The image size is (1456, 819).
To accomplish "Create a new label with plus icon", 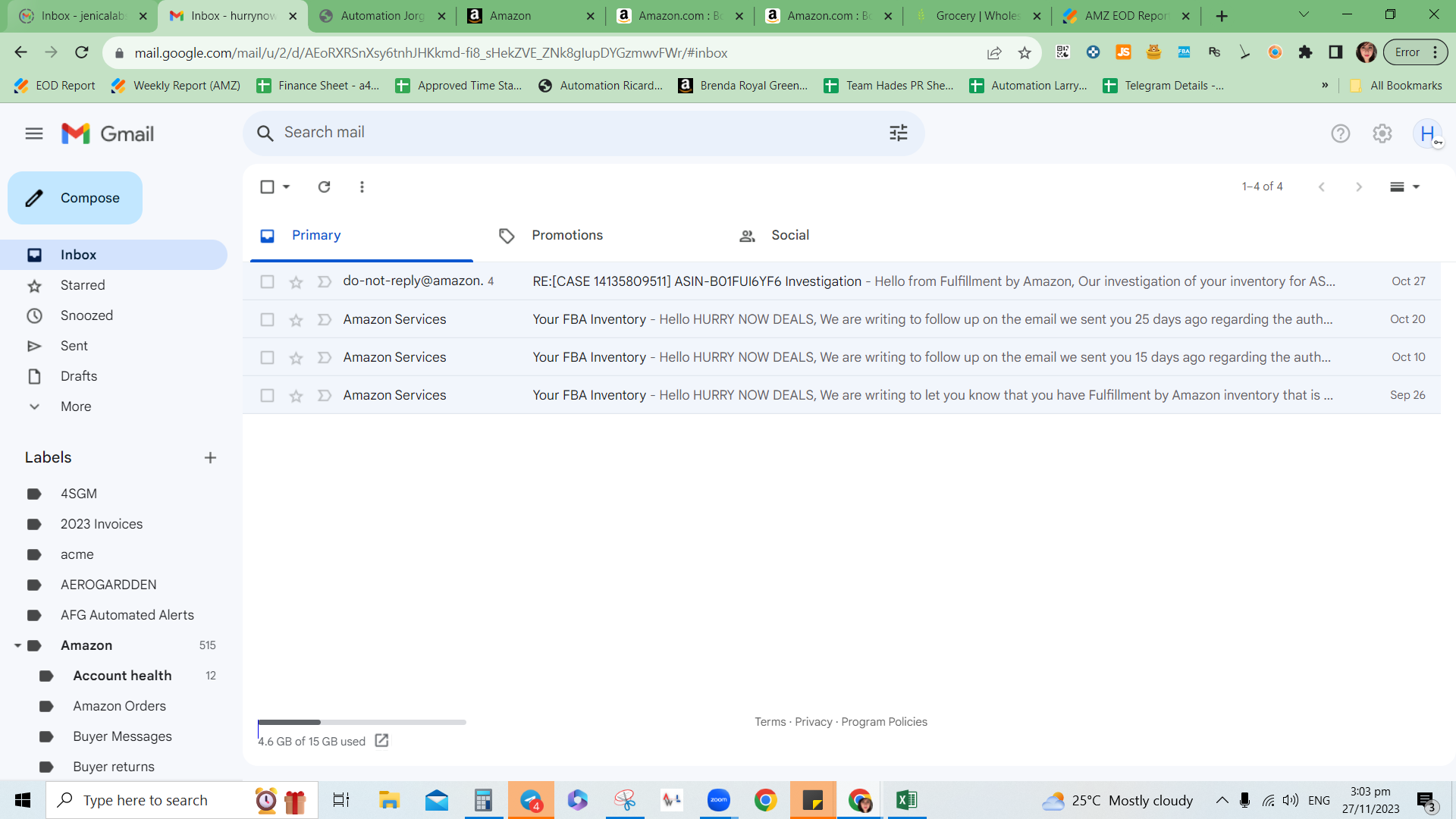I will click(210, 457).
